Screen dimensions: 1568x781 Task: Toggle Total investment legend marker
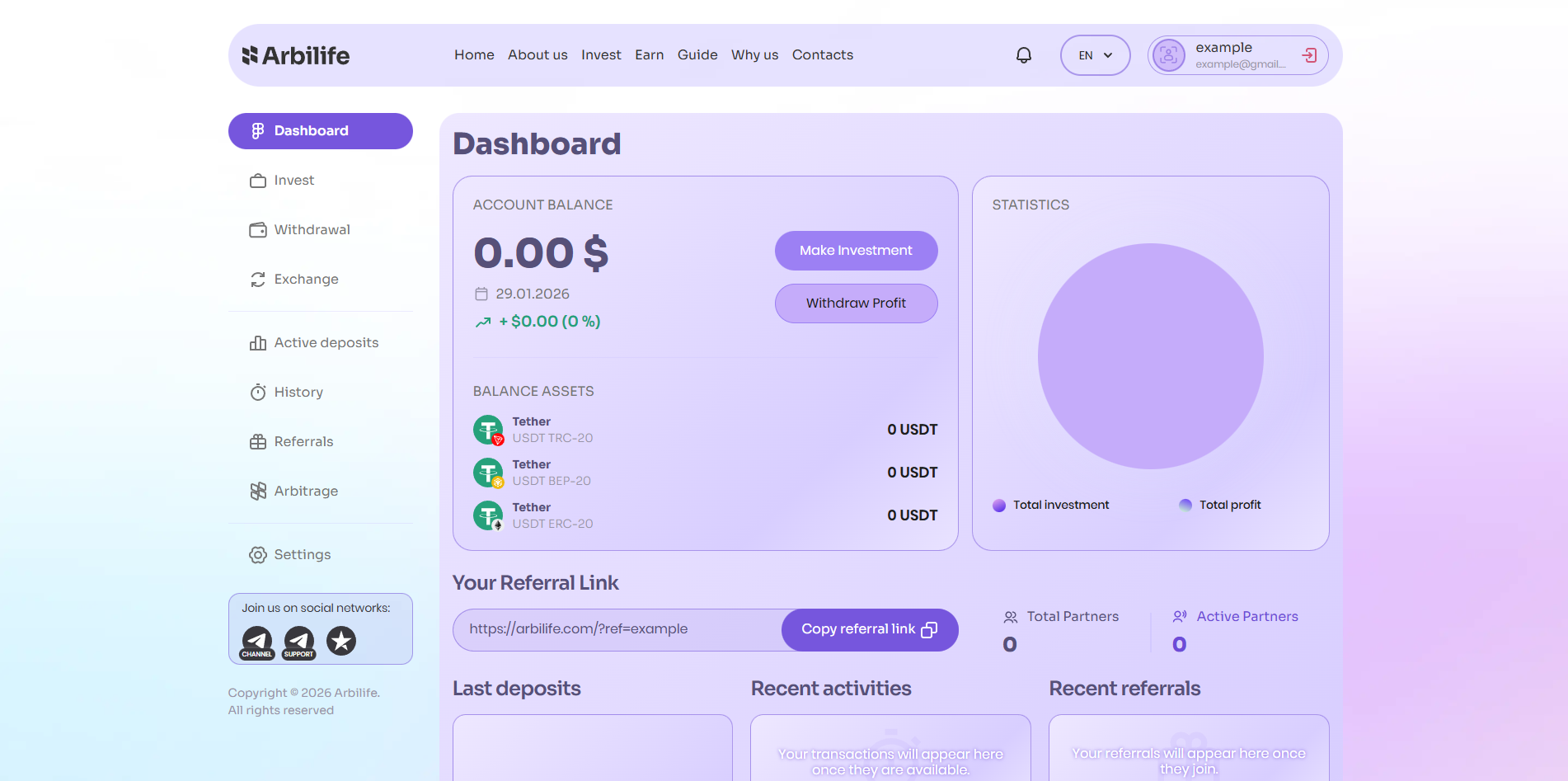[x=999, y=506]
